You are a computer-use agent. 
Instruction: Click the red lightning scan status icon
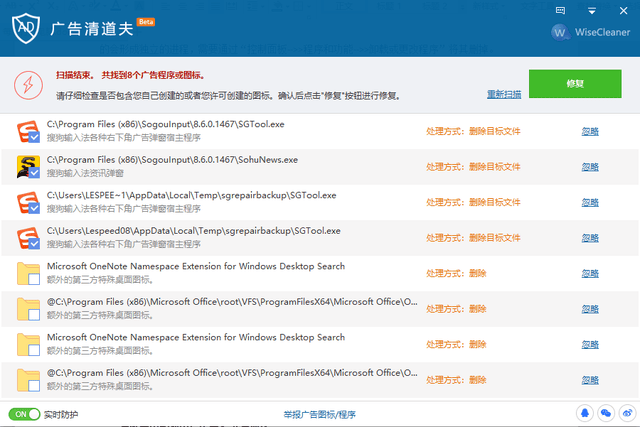coord(28,85)
